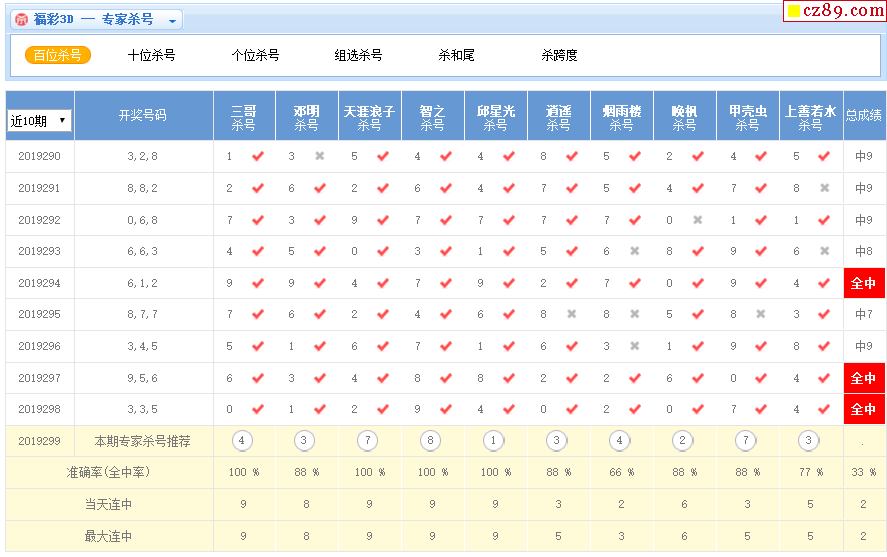Switch to the 十位杀号 tab
This screenshot has height=557, width=887.
point(152,55)
